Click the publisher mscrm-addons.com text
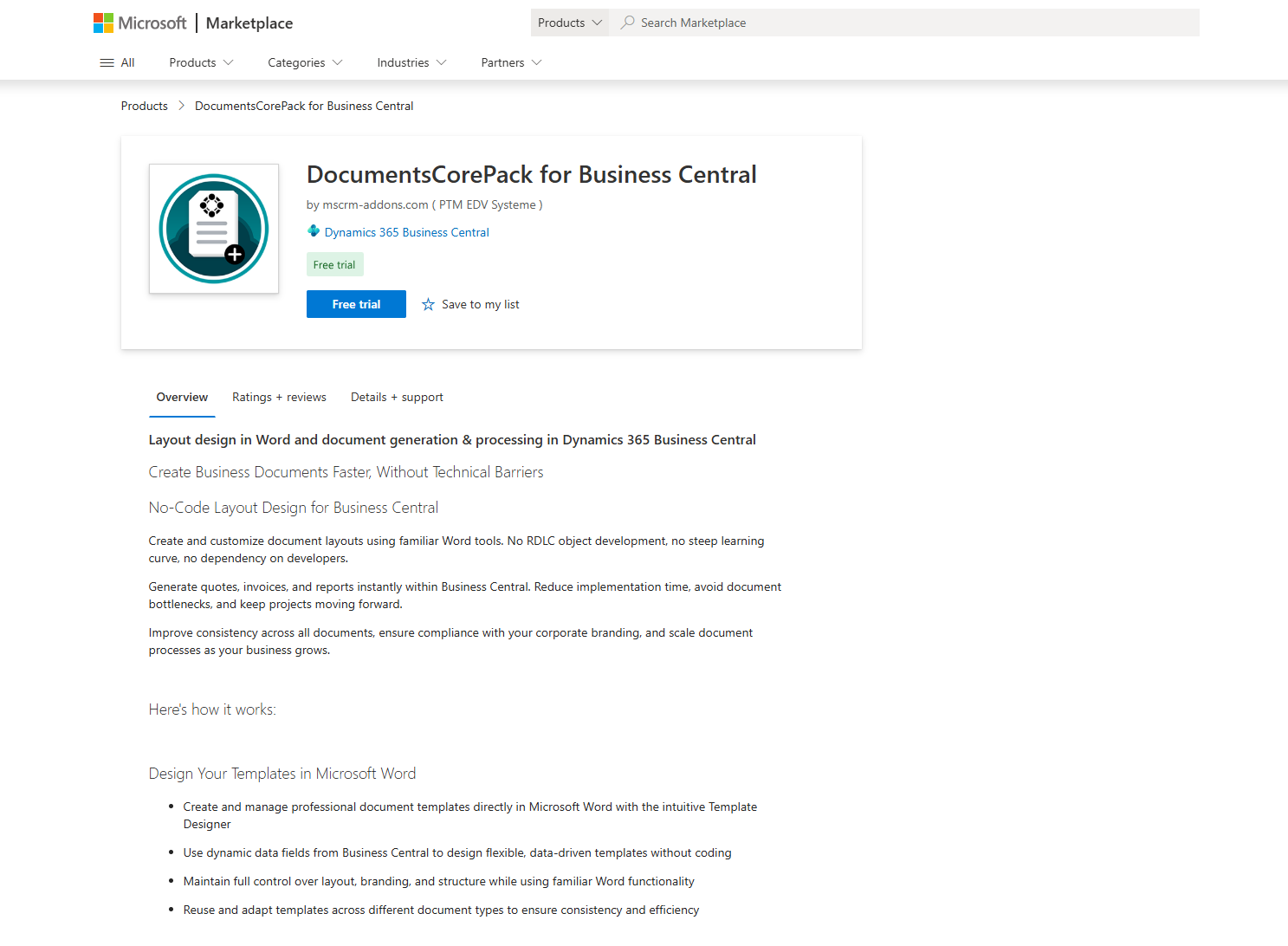The height and width of the screenshot is (946, 1288). point(424,204)
